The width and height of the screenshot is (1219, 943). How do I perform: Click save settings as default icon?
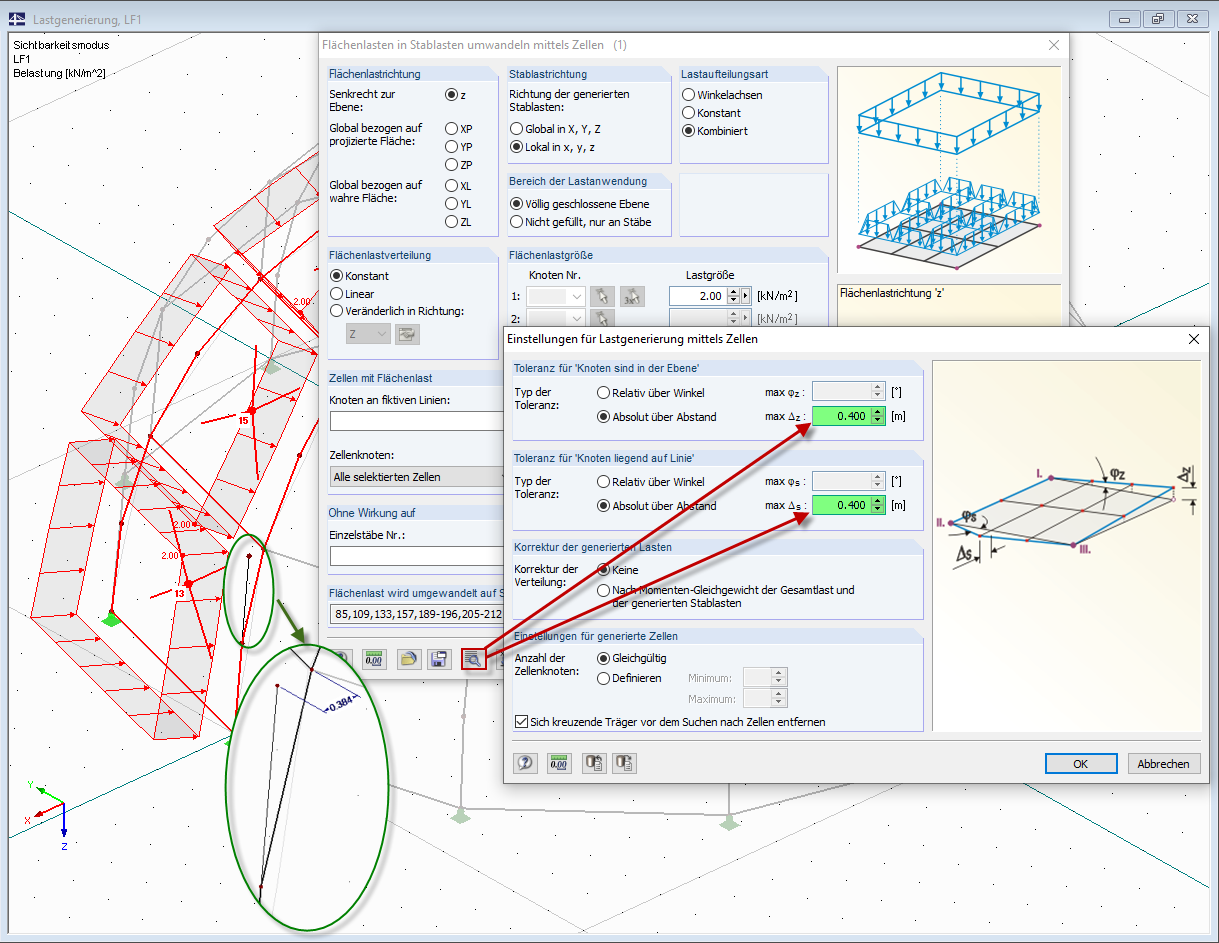(624, 763)
